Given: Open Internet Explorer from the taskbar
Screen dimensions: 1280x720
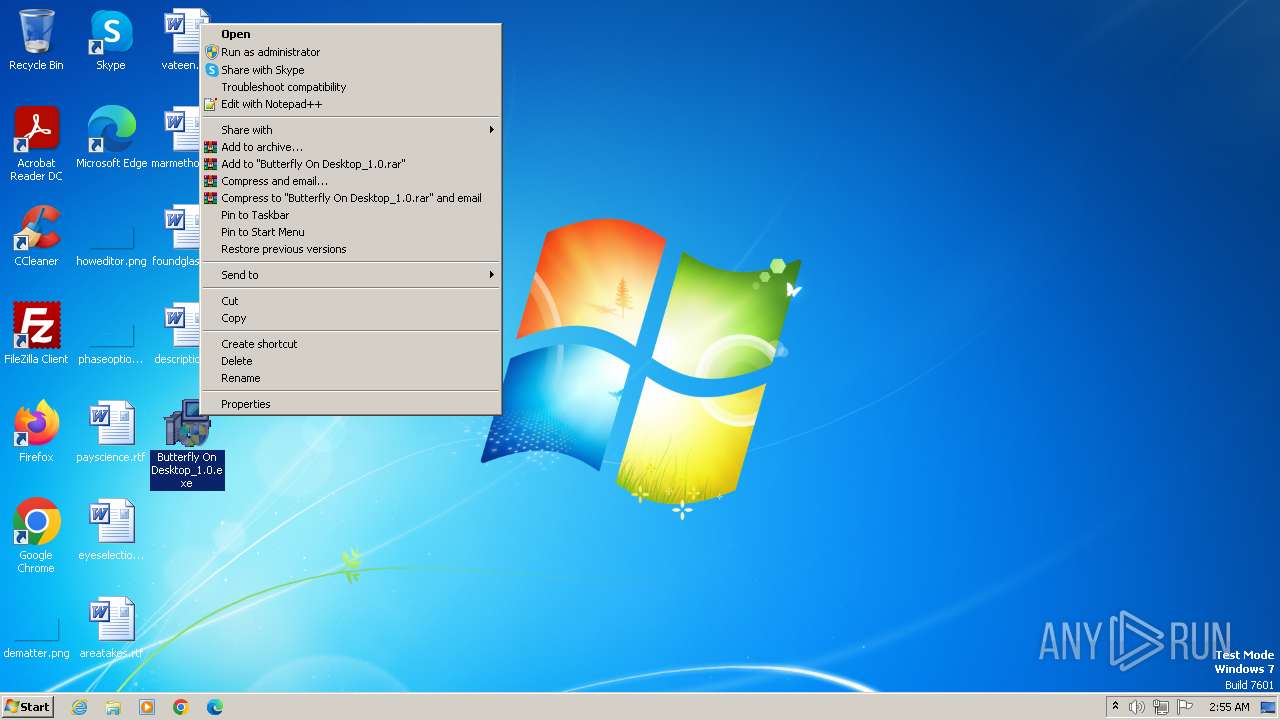Looking at the screenshot, I should (x=79, y=707).
